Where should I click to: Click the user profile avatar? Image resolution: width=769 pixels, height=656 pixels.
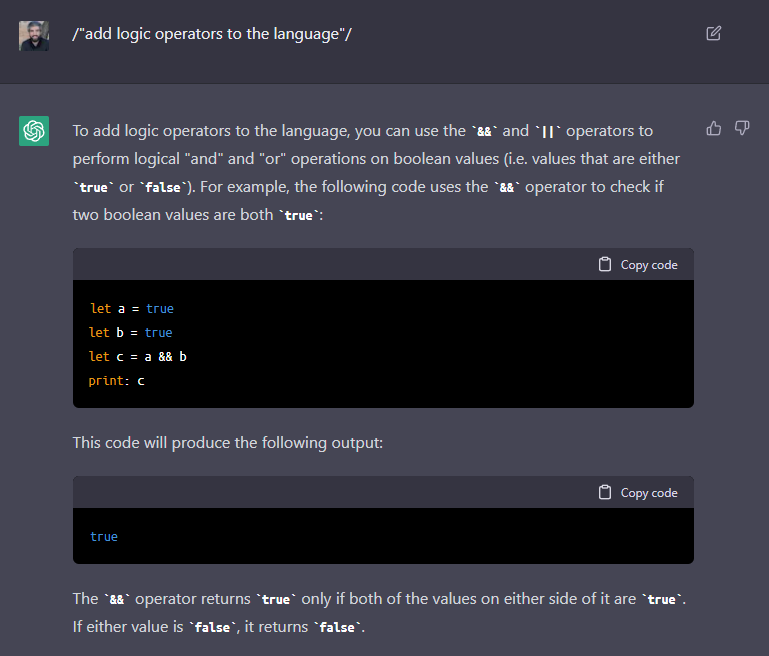coord(34,36)
